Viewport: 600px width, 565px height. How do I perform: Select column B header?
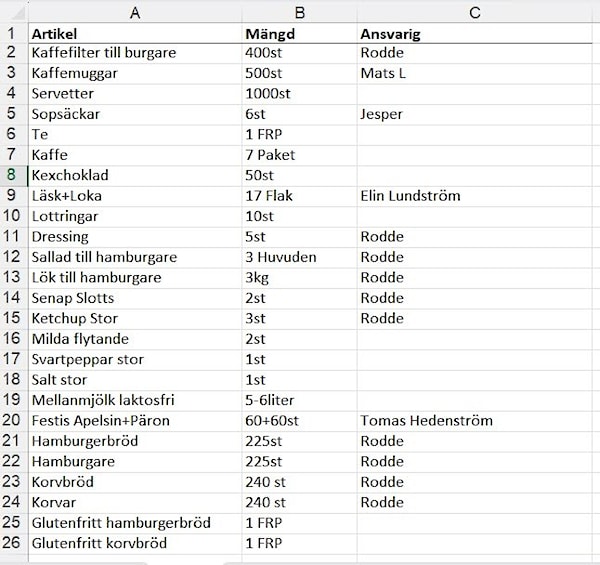pos(300,13)
